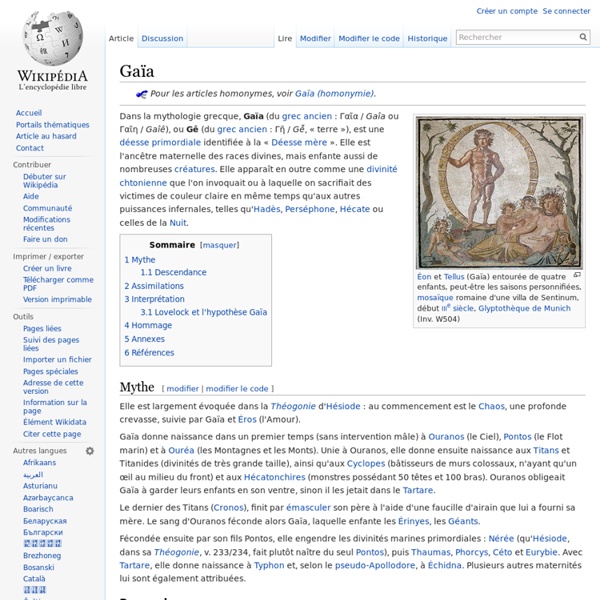
Task: Switch to Brezhoneg language version
Action: pos(42,556)
